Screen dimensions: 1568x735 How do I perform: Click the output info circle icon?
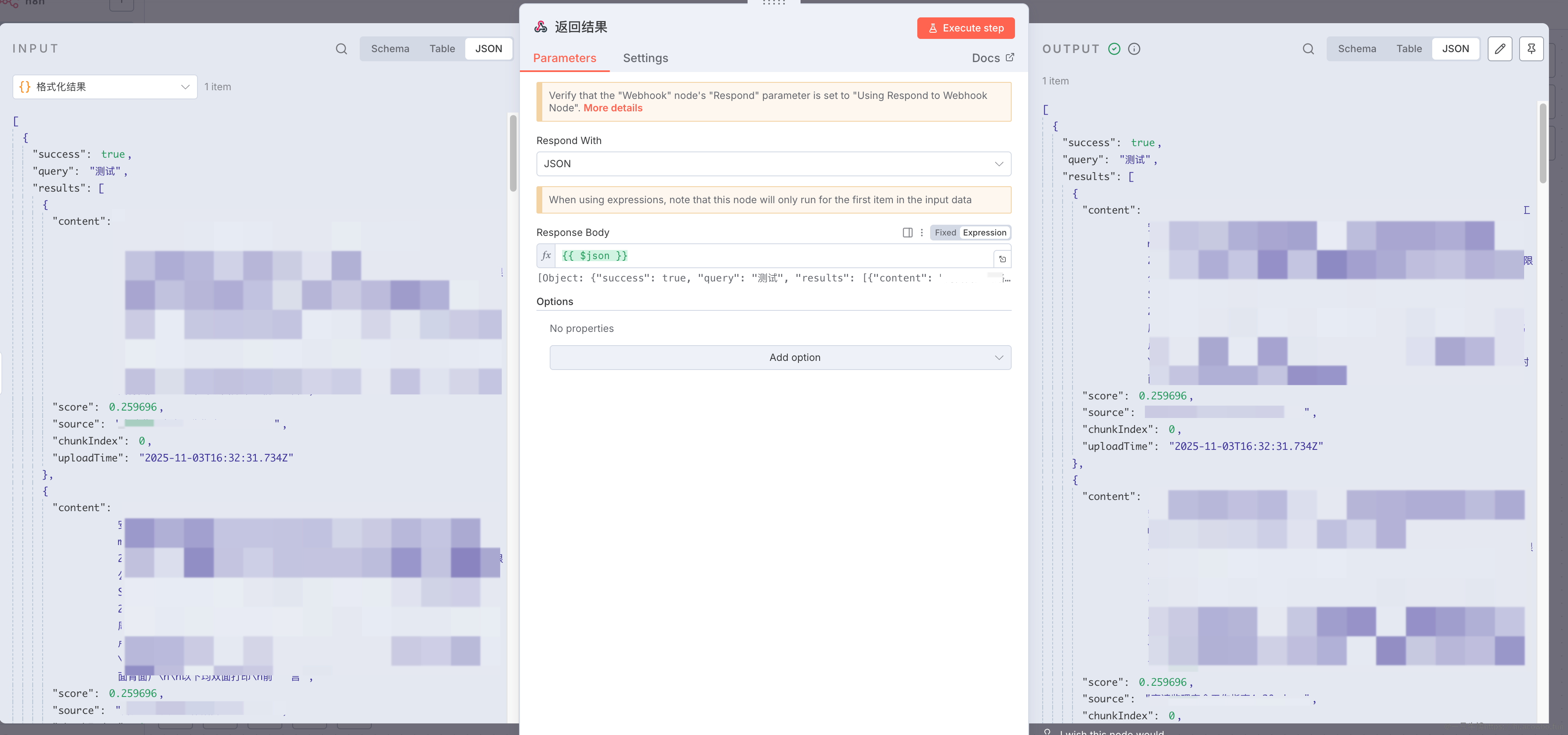1134,49
